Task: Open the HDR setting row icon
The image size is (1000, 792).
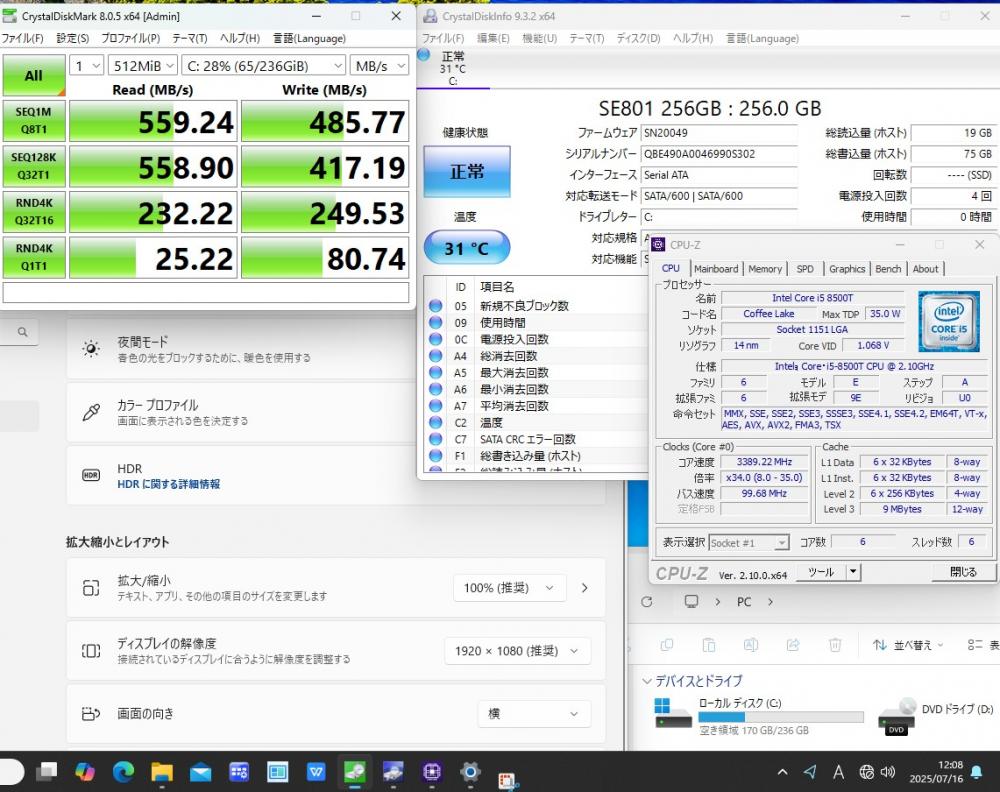Action: click(91, 476)
